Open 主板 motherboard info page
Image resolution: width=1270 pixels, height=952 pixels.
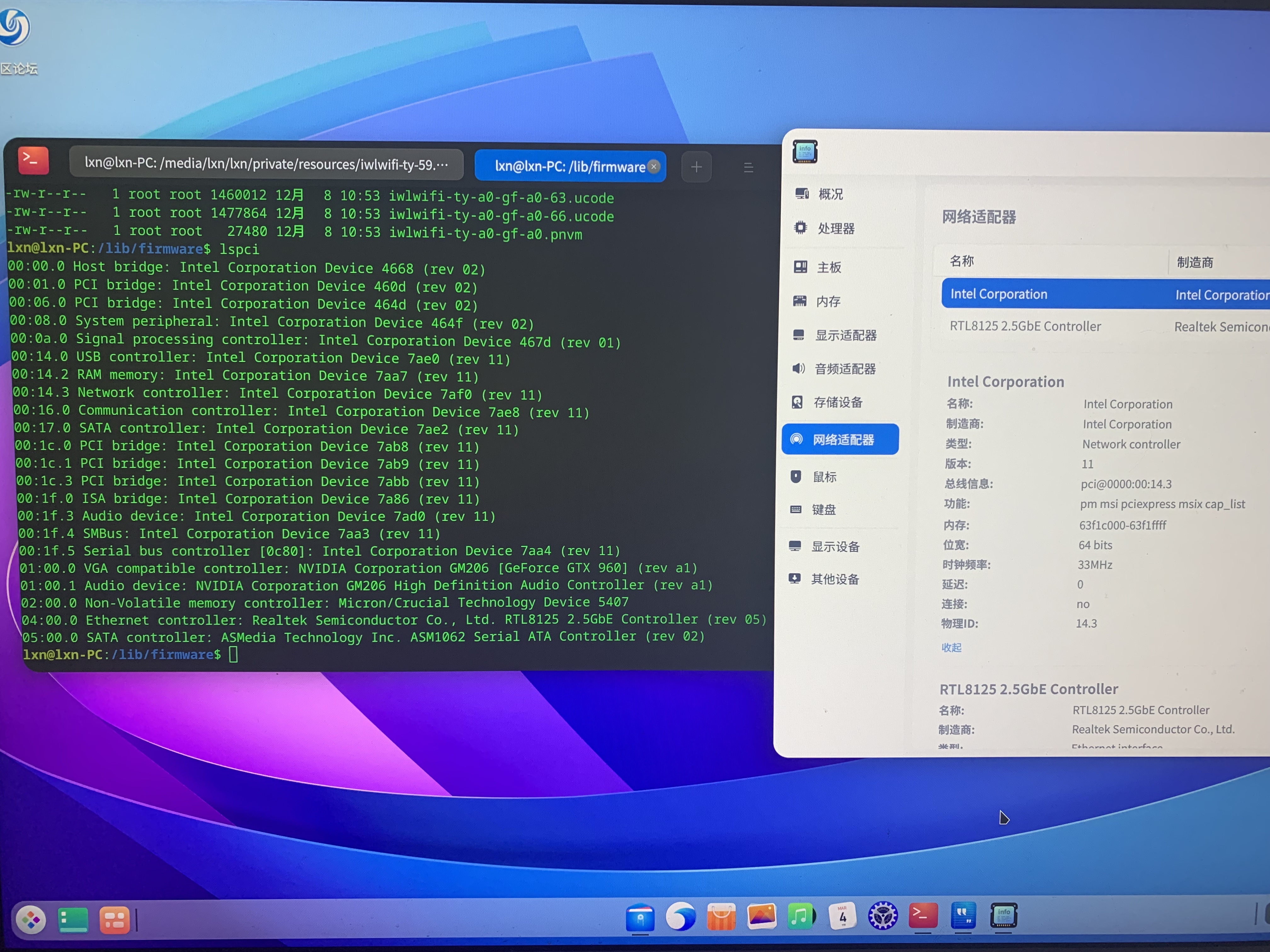point(828,267)
